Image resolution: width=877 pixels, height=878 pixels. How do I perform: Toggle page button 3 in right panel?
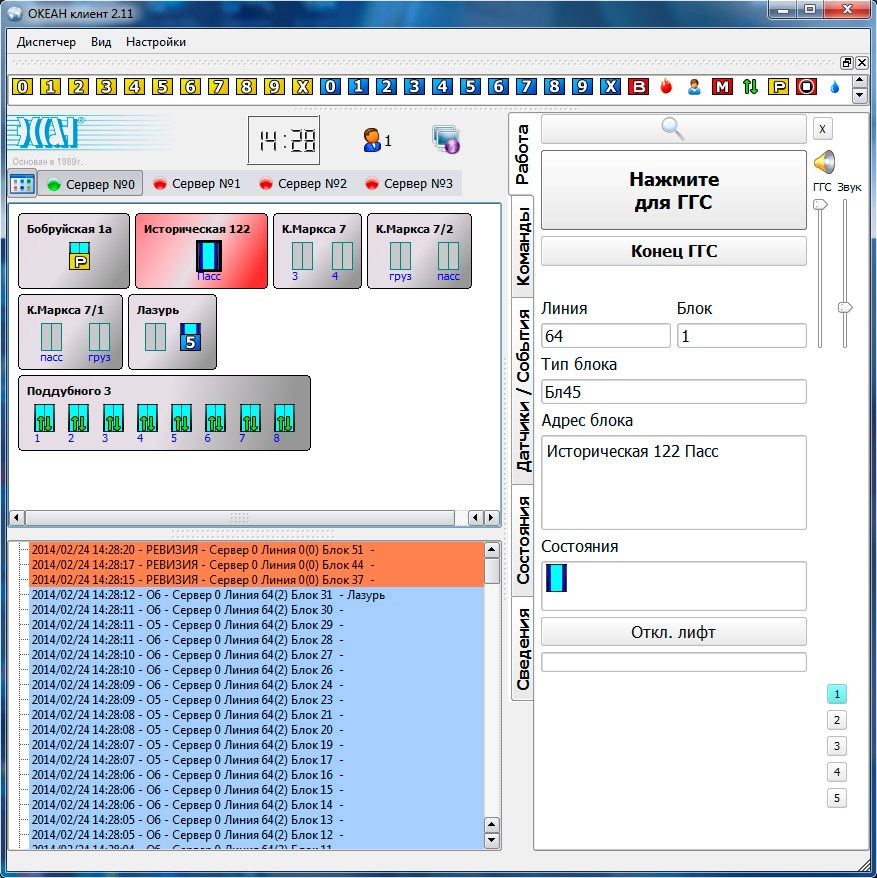[x=837, y=746]
